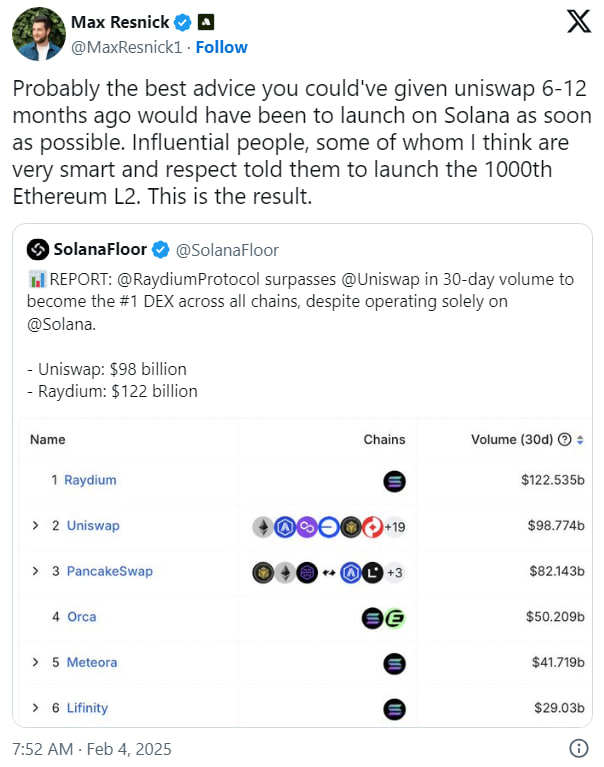604x767 pixels.
Task: Expand the Meteora row
Action: (35, 662)
